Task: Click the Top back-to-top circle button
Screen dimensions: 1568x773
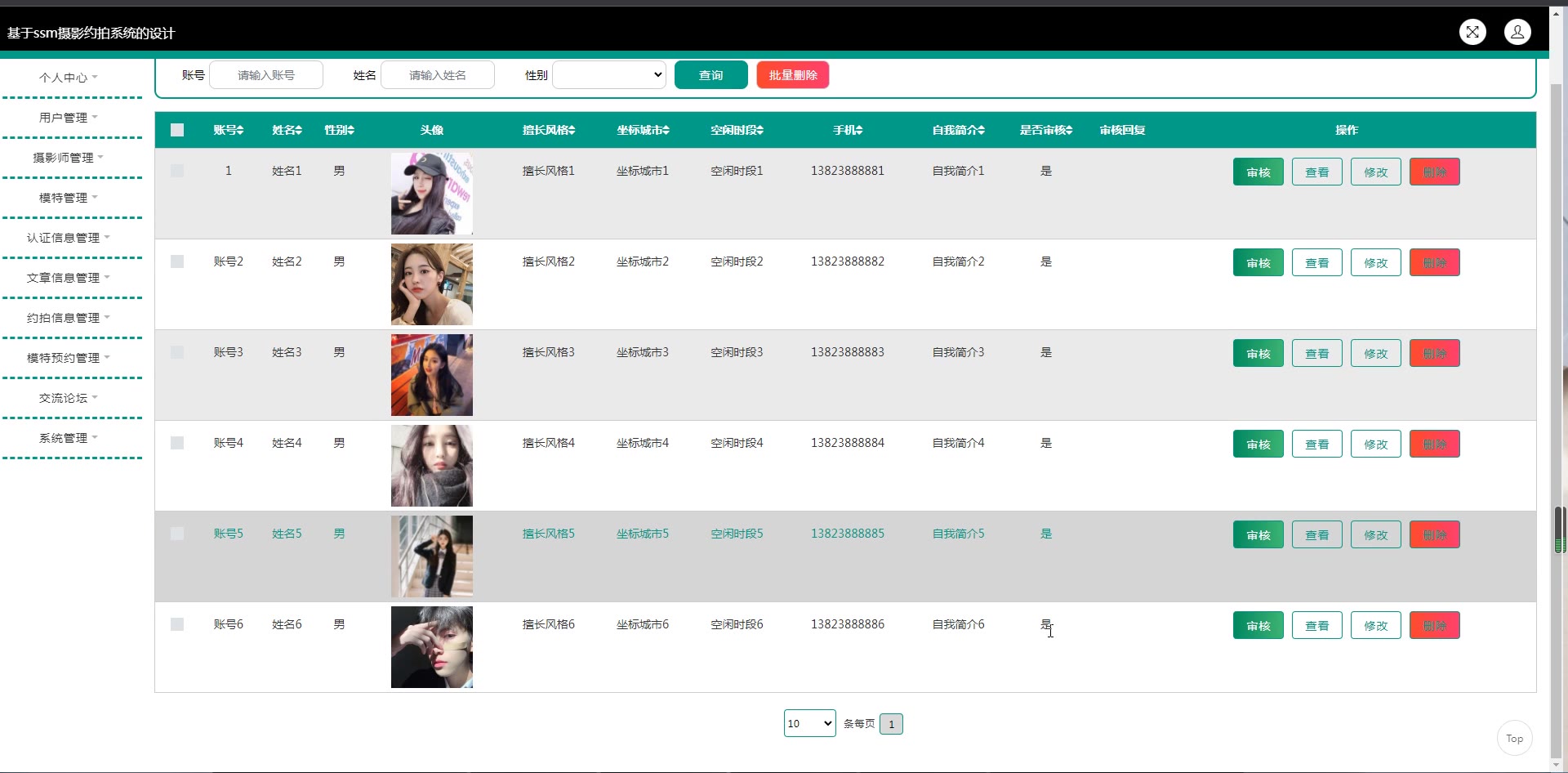Action: point(1514,739)
